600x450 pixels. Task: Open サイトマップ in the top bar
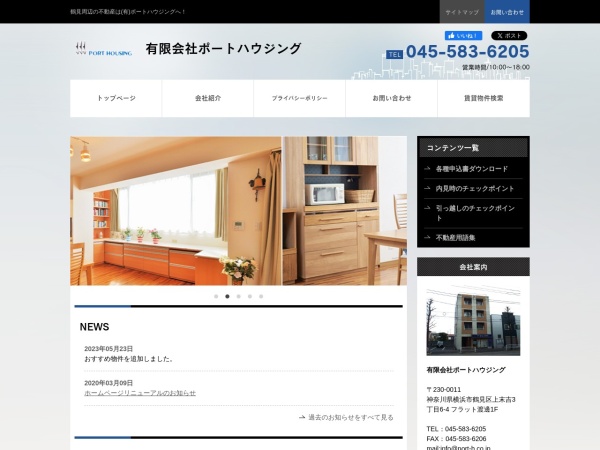pos(462,12)
